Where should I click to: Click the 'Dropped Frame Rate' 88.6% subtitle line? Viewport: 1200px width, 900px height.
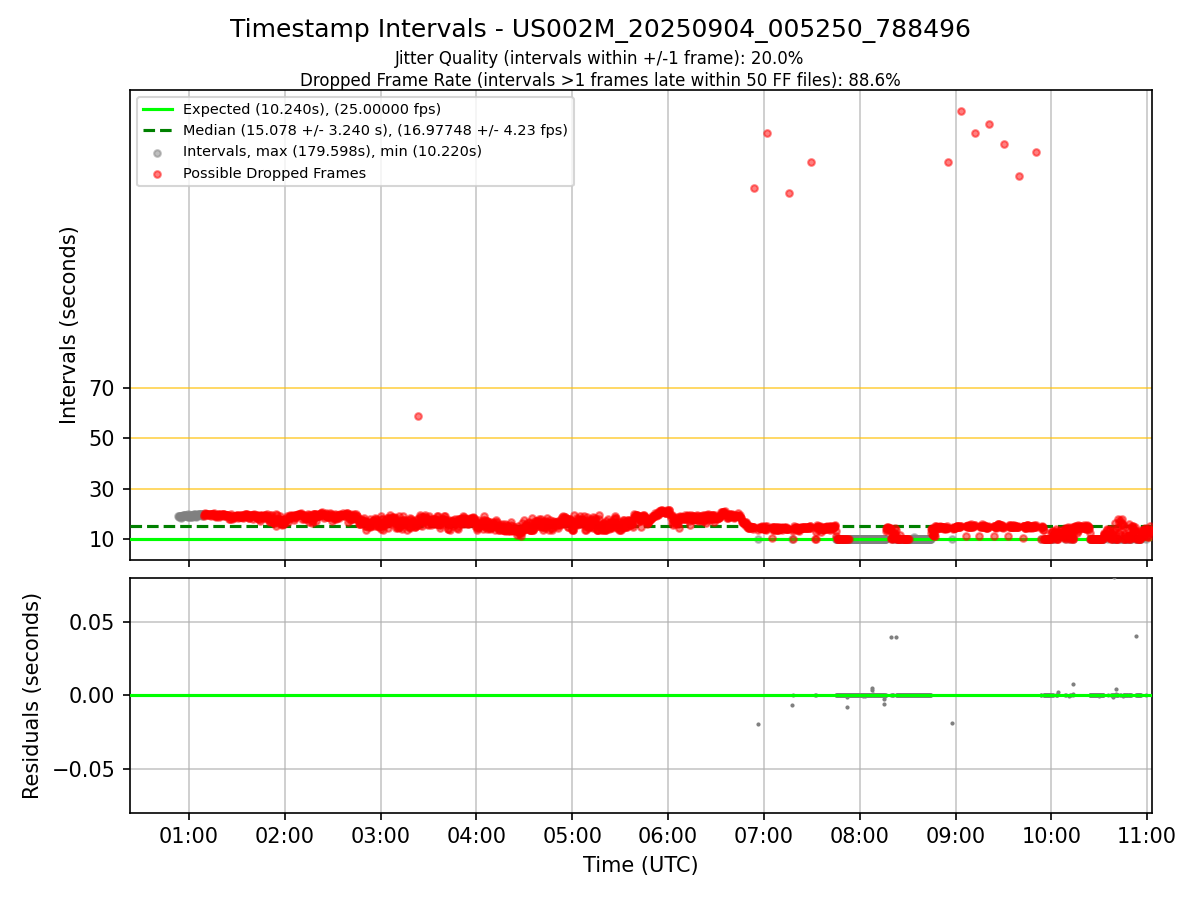click(600, 80)
